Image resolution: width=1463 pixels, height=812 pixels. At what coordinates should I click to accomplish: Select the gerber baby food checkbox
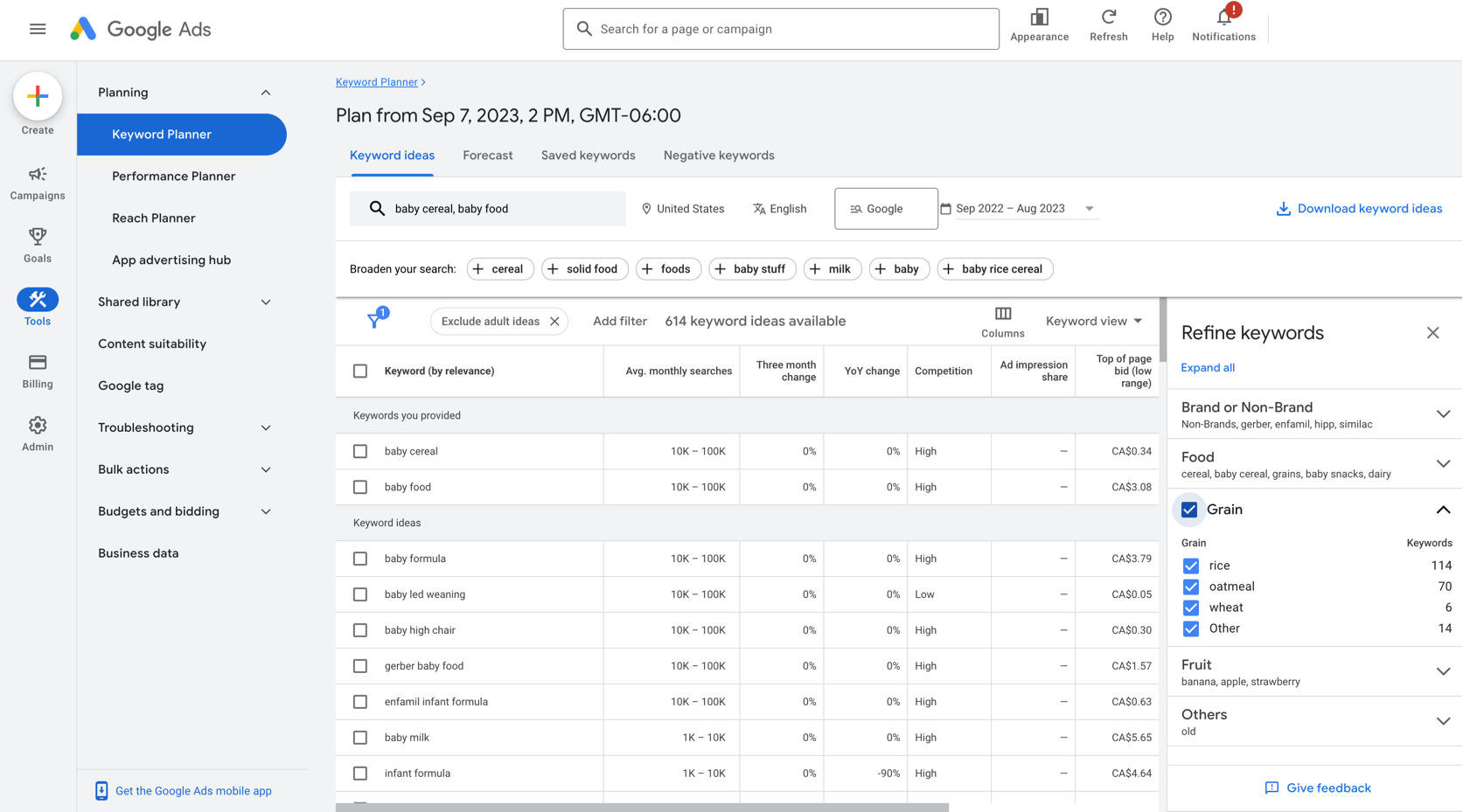point(360,666)
